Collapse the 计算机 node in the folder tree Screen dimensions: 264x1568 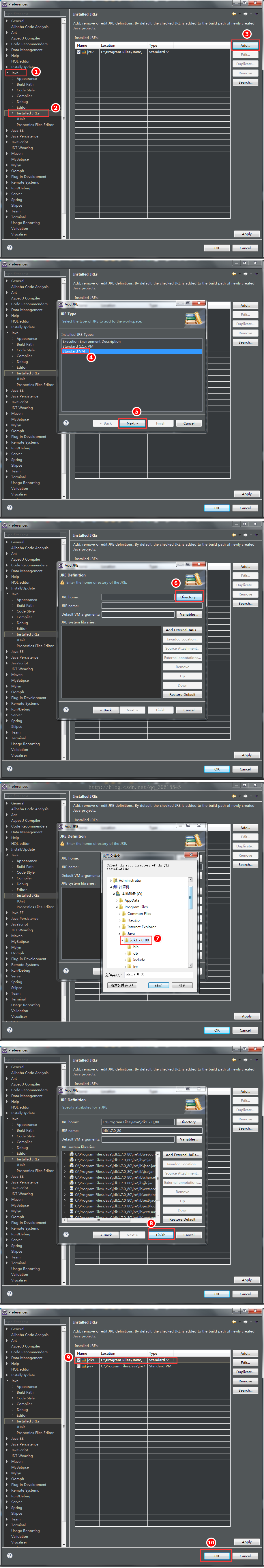pyautogui.click(x=111, y=887)
